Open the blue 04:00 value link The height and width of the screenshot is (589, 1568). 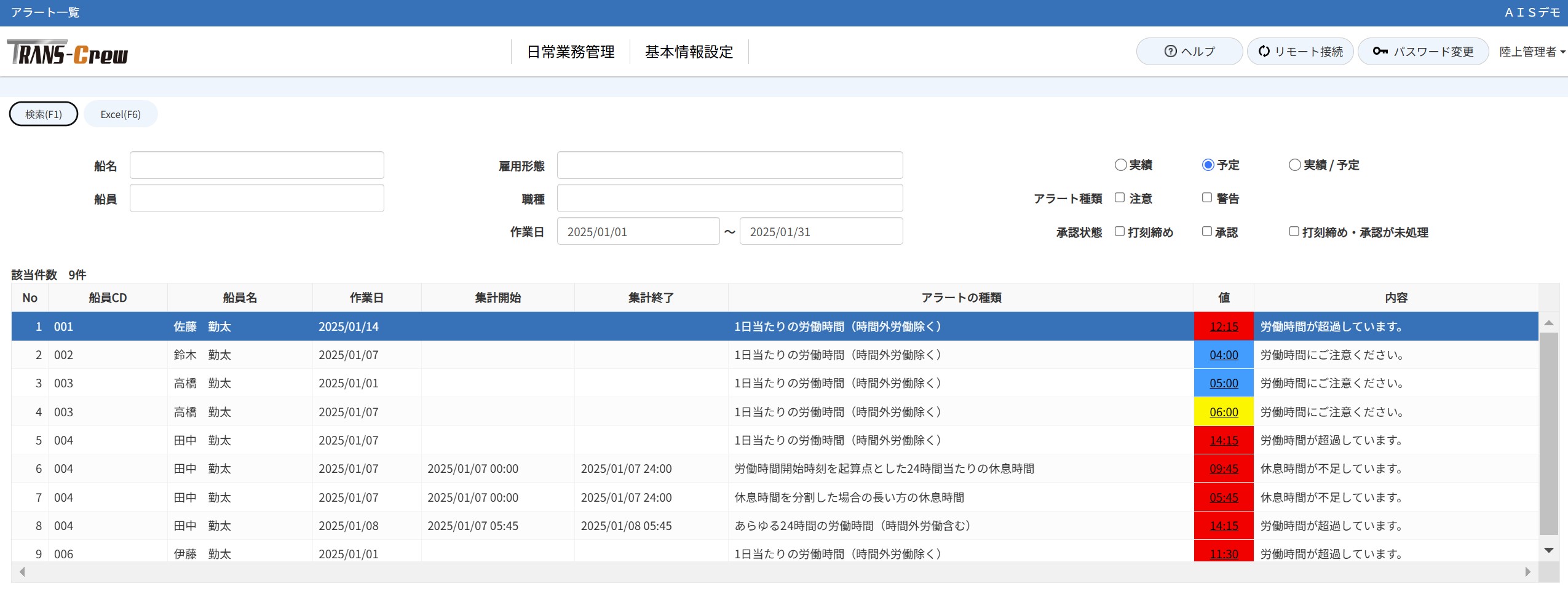click(x=1224, y=355)
